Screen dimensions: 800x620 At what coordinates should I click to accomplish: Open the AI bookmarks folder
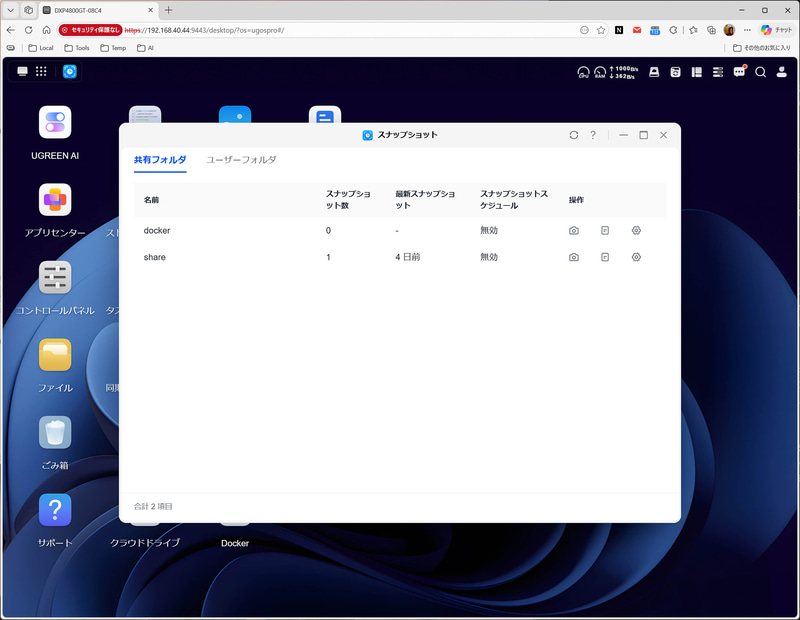145,48
